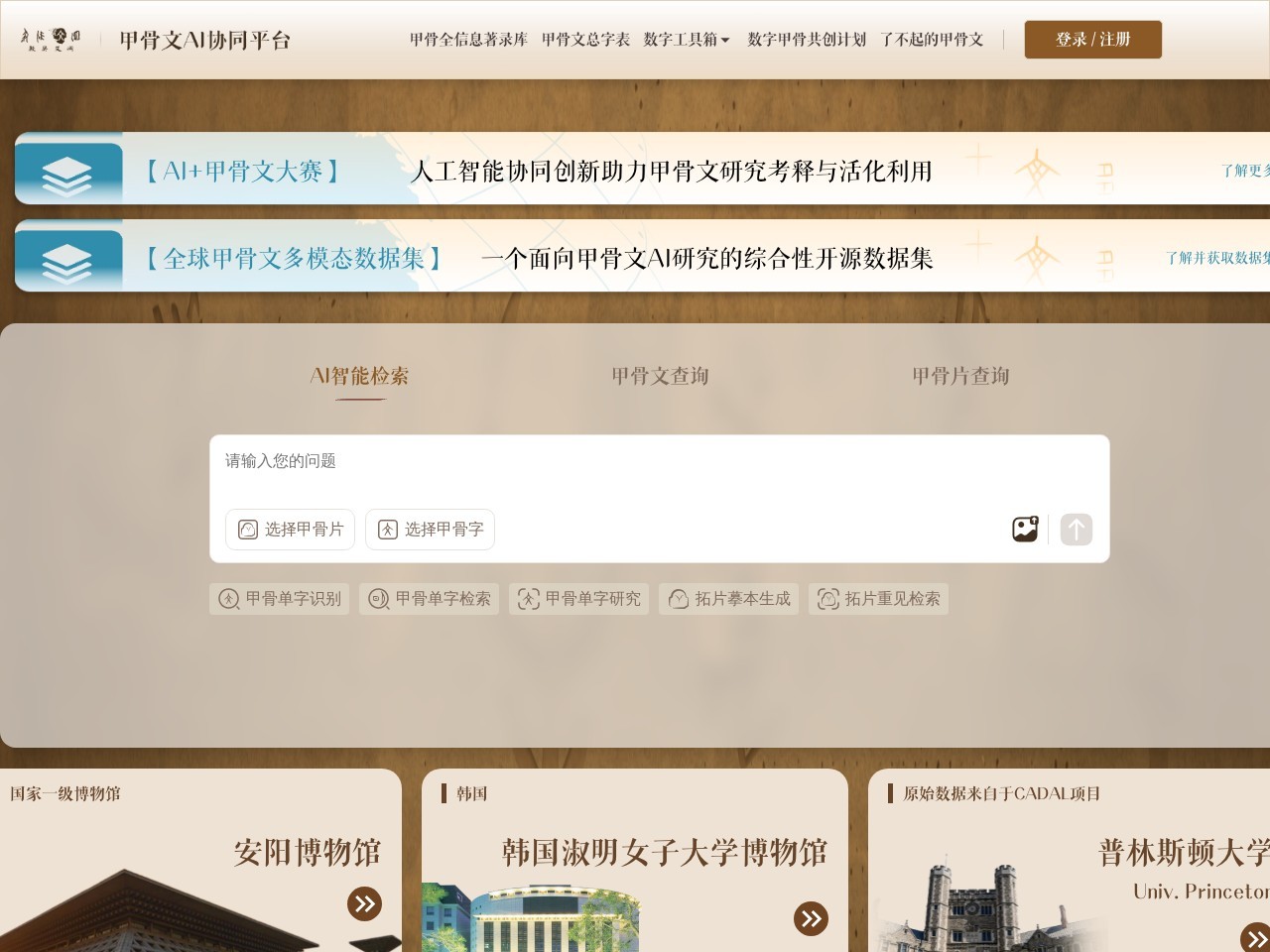Screen dimensions: 1270x952
Task: Expand the 数字工具箱 dropdown menu
Action: tap(687, 40)
